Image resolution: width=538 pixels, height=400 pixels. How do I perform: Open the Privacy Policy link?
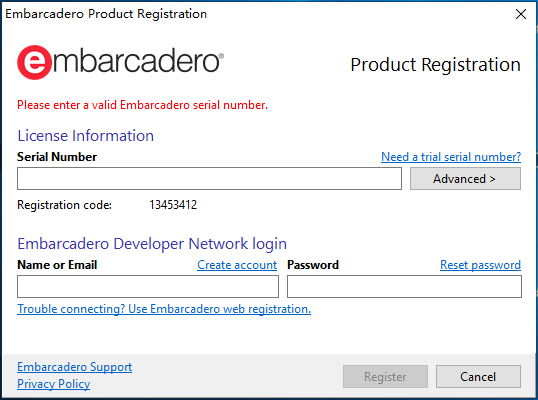point(54,384)
